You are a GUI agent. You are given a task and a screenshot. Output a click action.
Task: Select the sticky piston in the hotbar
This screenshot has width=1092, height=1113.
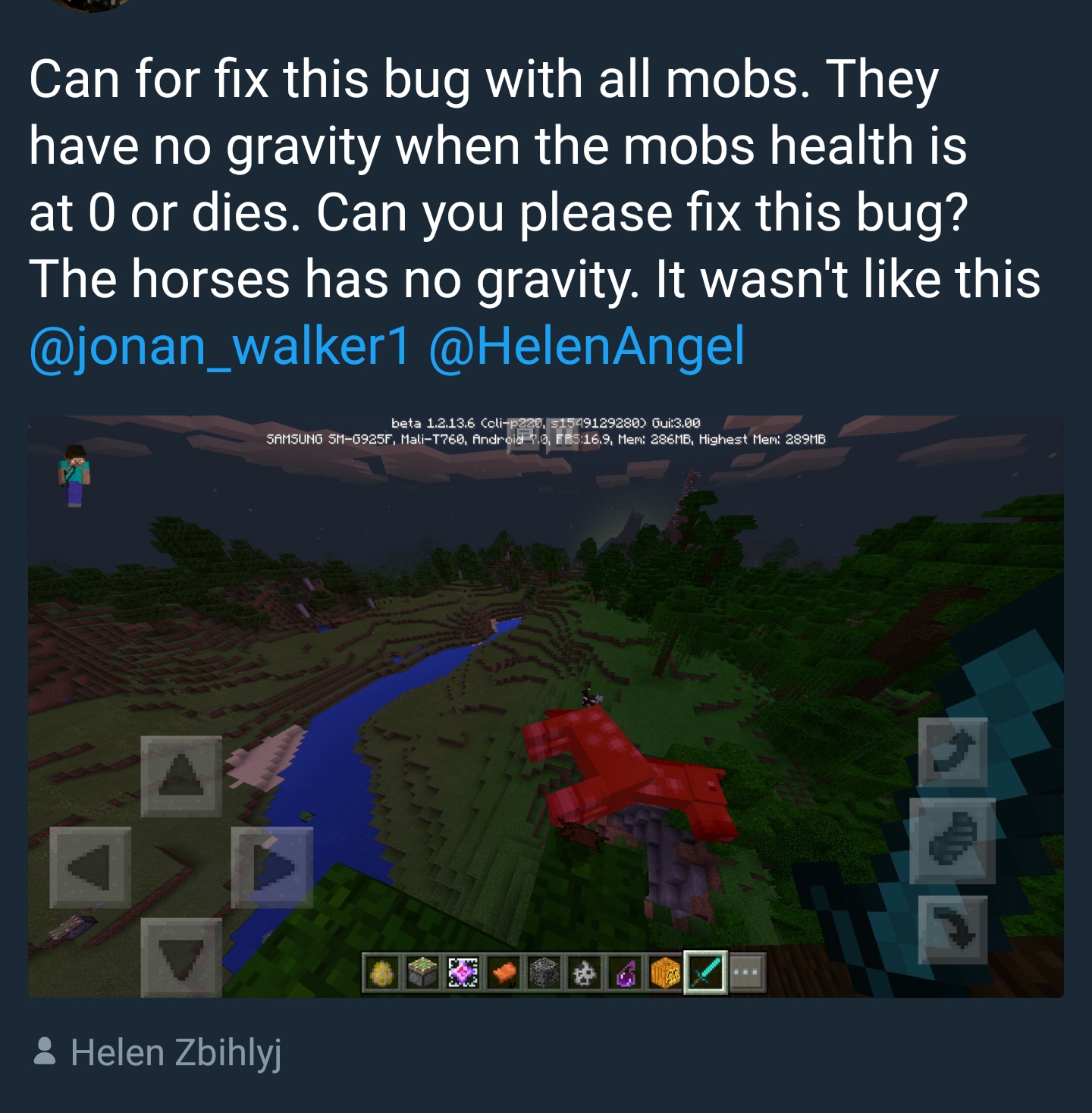pos(422,973)
